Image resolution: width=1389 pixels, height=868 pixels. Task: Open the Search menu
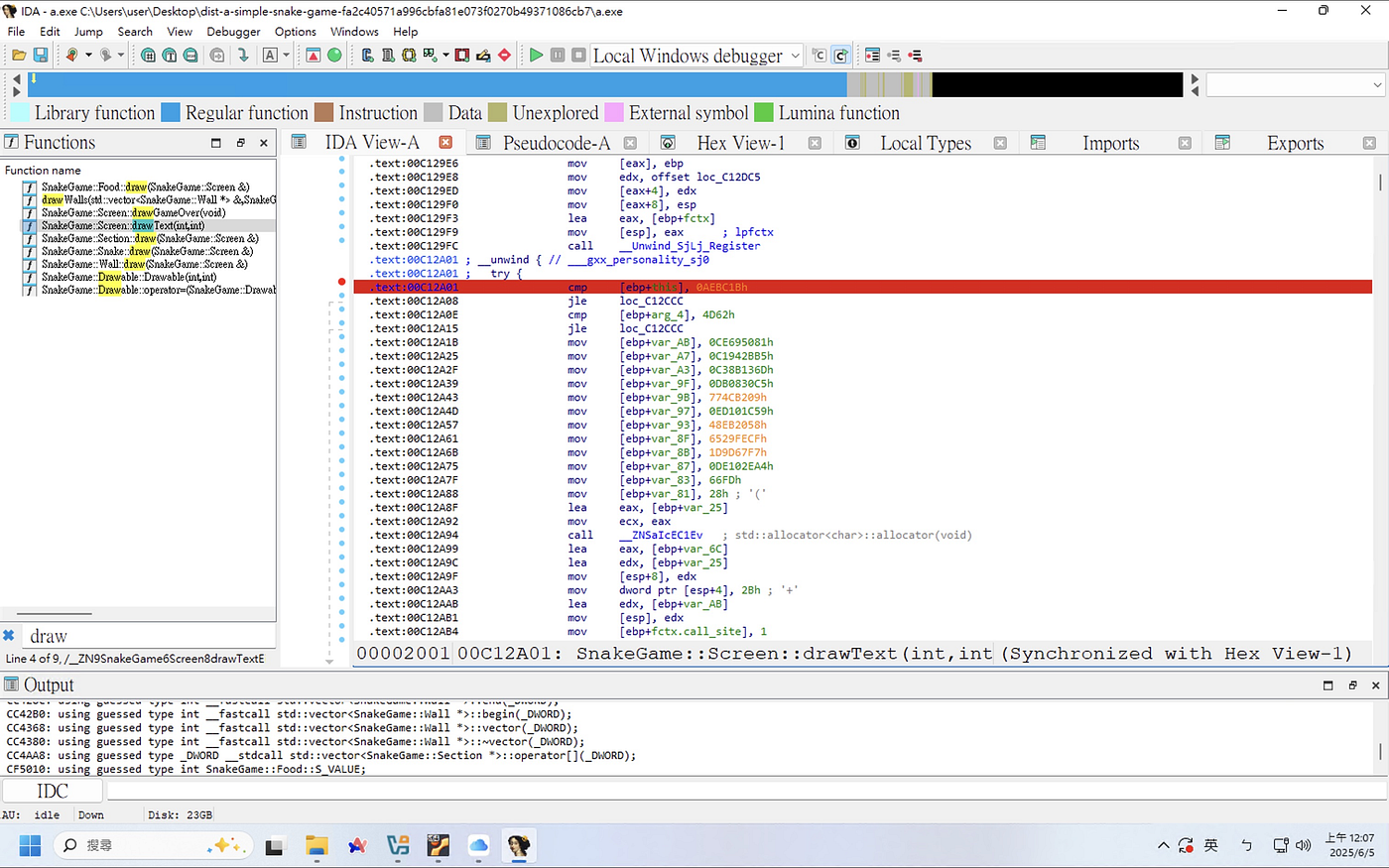(135, 32)
